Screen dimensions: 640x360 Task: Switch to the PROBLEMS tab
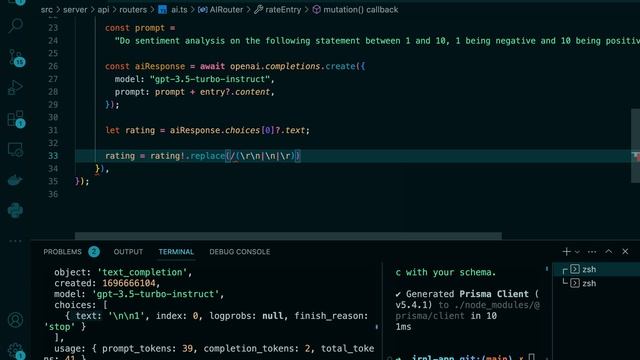click(62, 252)
